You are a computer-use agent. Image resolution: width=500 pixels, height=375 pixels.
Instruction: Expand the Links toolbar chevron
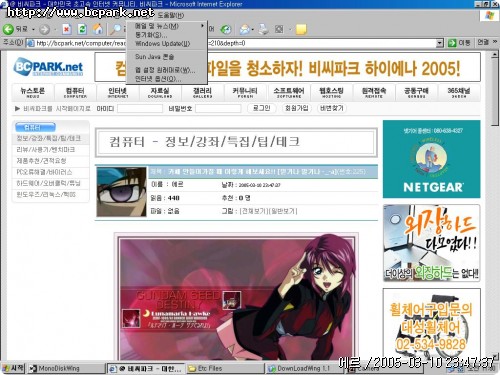495,42
